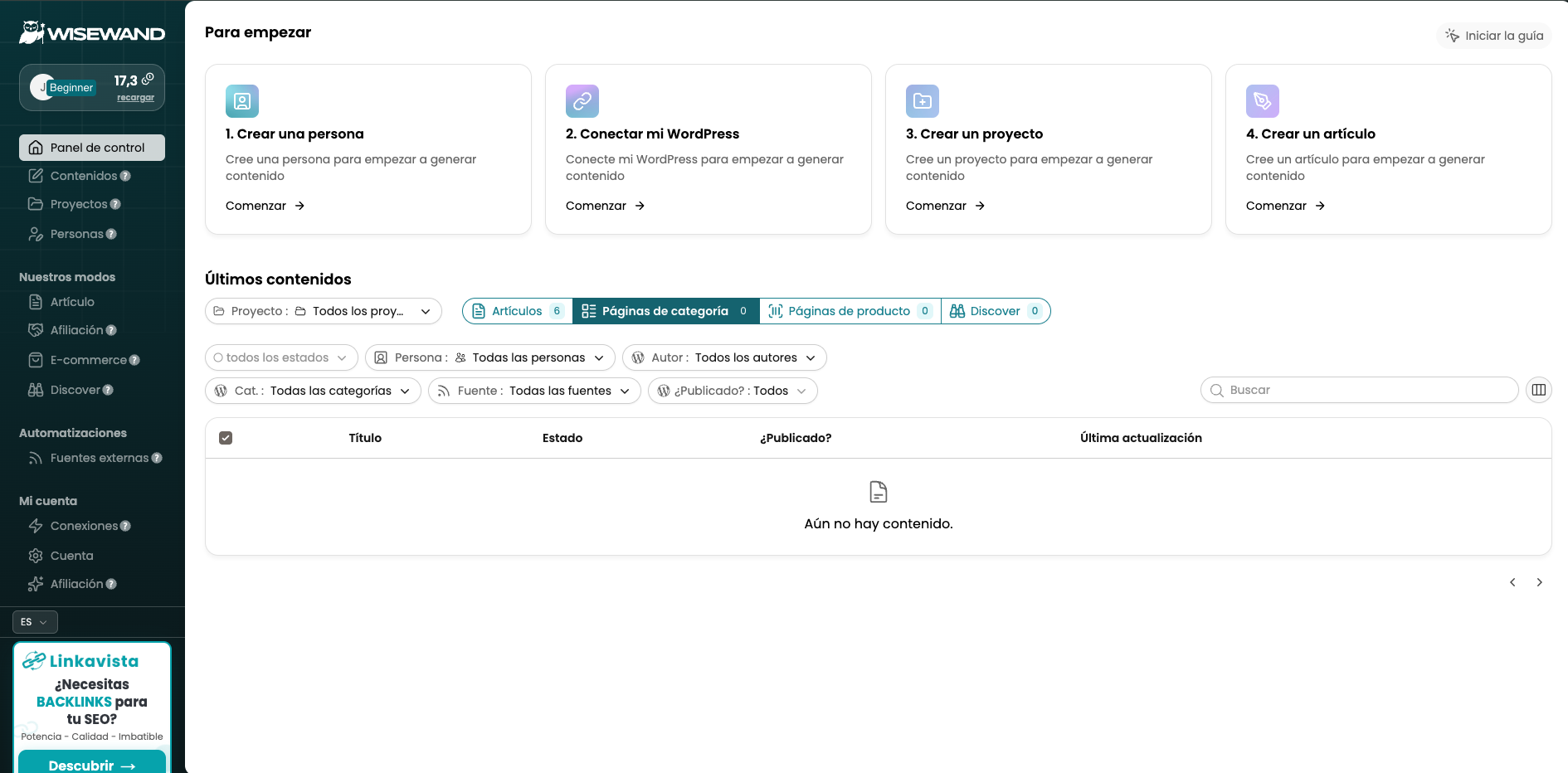1568x773 pixels.
Task: Open Conexiones in sidebar
Action: click(x=84, y=526)
